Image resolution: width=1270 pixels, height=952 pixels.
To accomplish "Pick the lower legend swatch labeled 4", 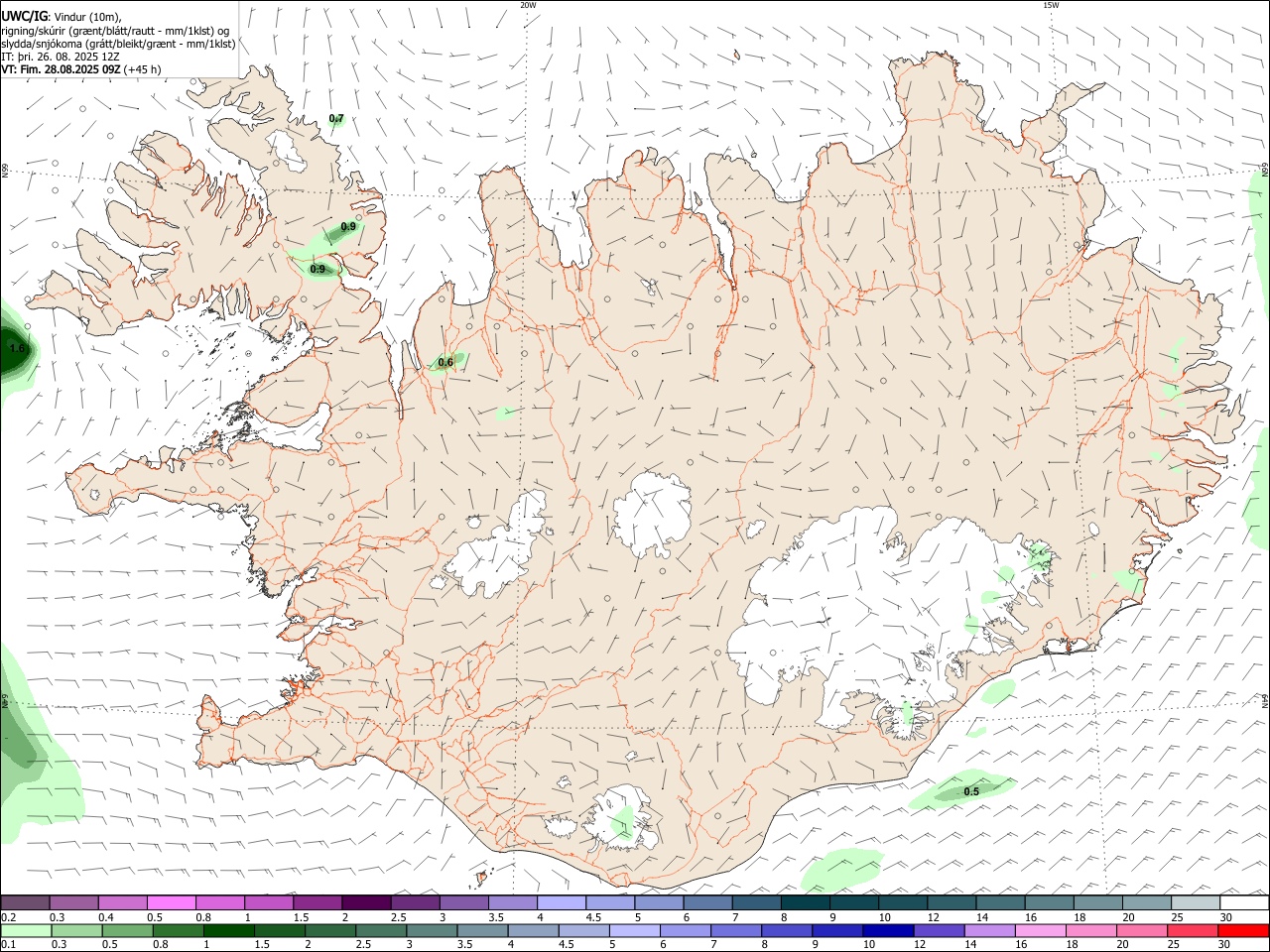I will coord(533,930).
